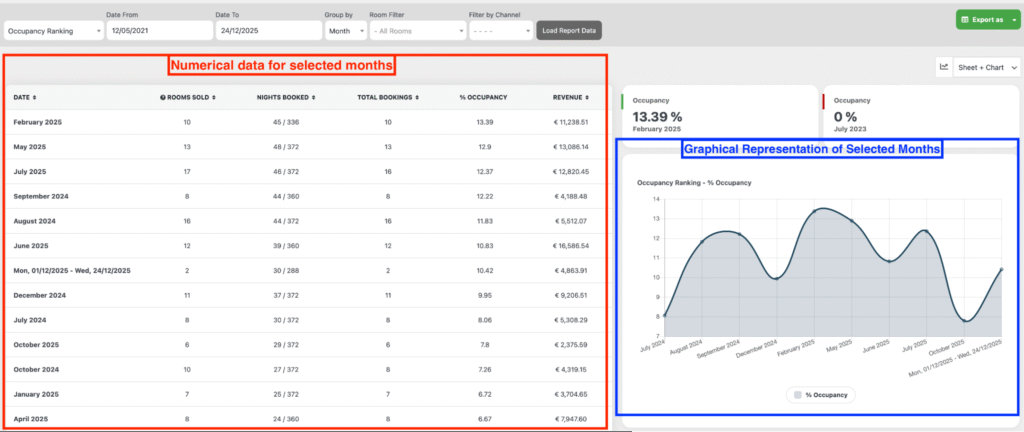The height and width of the screenshot is (432, 1024).
Task: Expand the Sheet + Chart view selector
Action: (x=987, y=67)
